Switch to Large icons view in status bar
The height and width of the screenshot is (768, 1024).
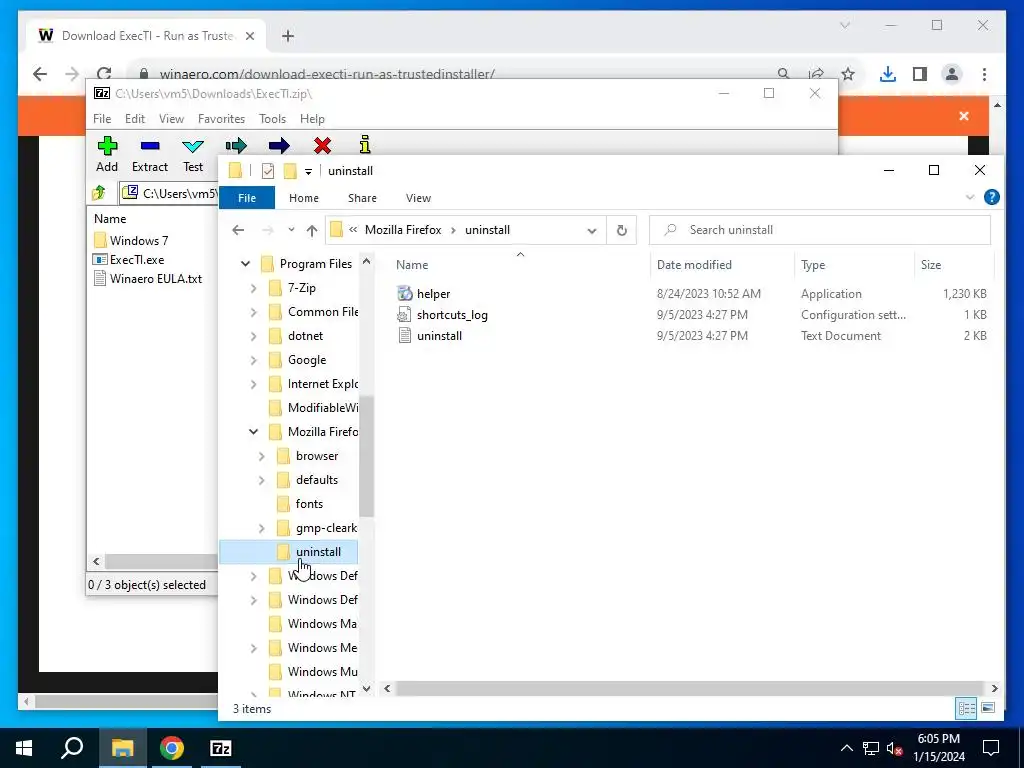coord(987,708)
